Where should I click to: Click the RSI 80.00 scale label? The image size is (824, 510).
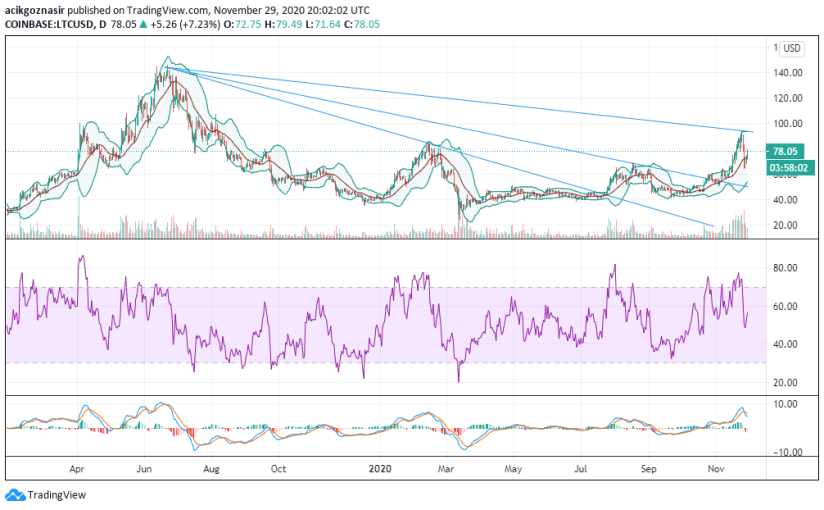(785, 268)
